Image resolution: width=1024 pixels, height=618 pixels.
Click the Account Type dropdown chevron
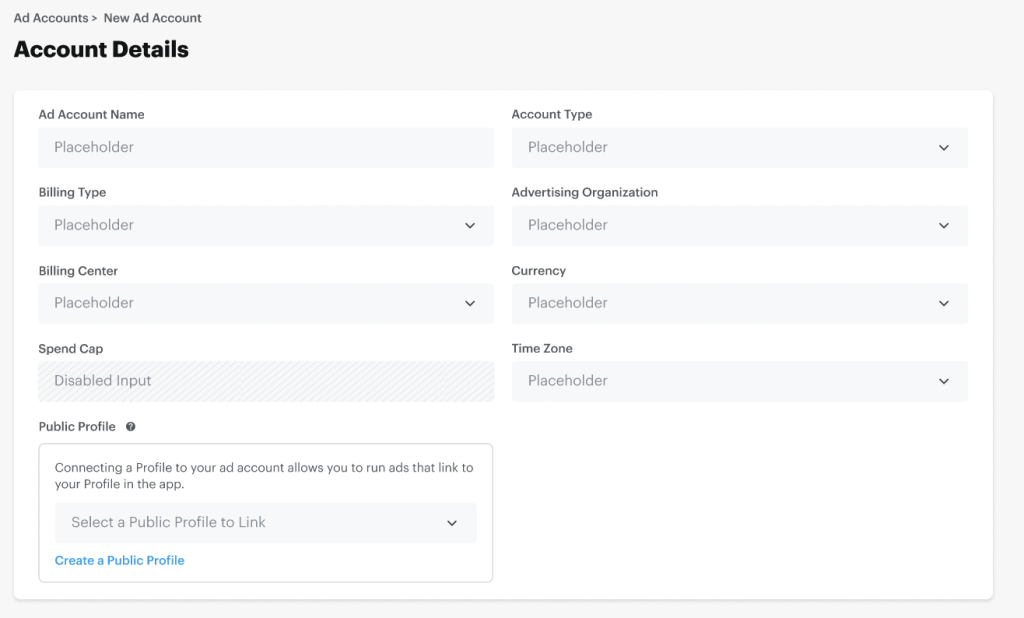943,147
